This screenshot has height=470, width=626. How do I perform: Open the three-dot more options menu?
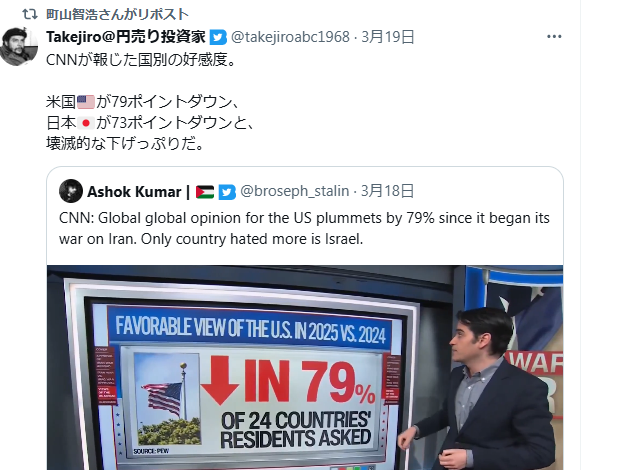point(554,37)
